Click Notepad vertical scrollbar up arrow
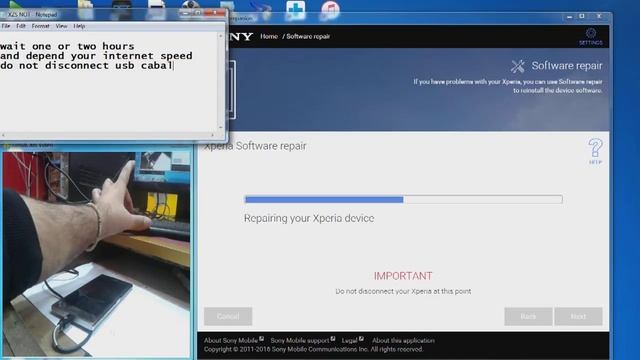The width and height of the screenshot is (640, 360). (221, 36)
